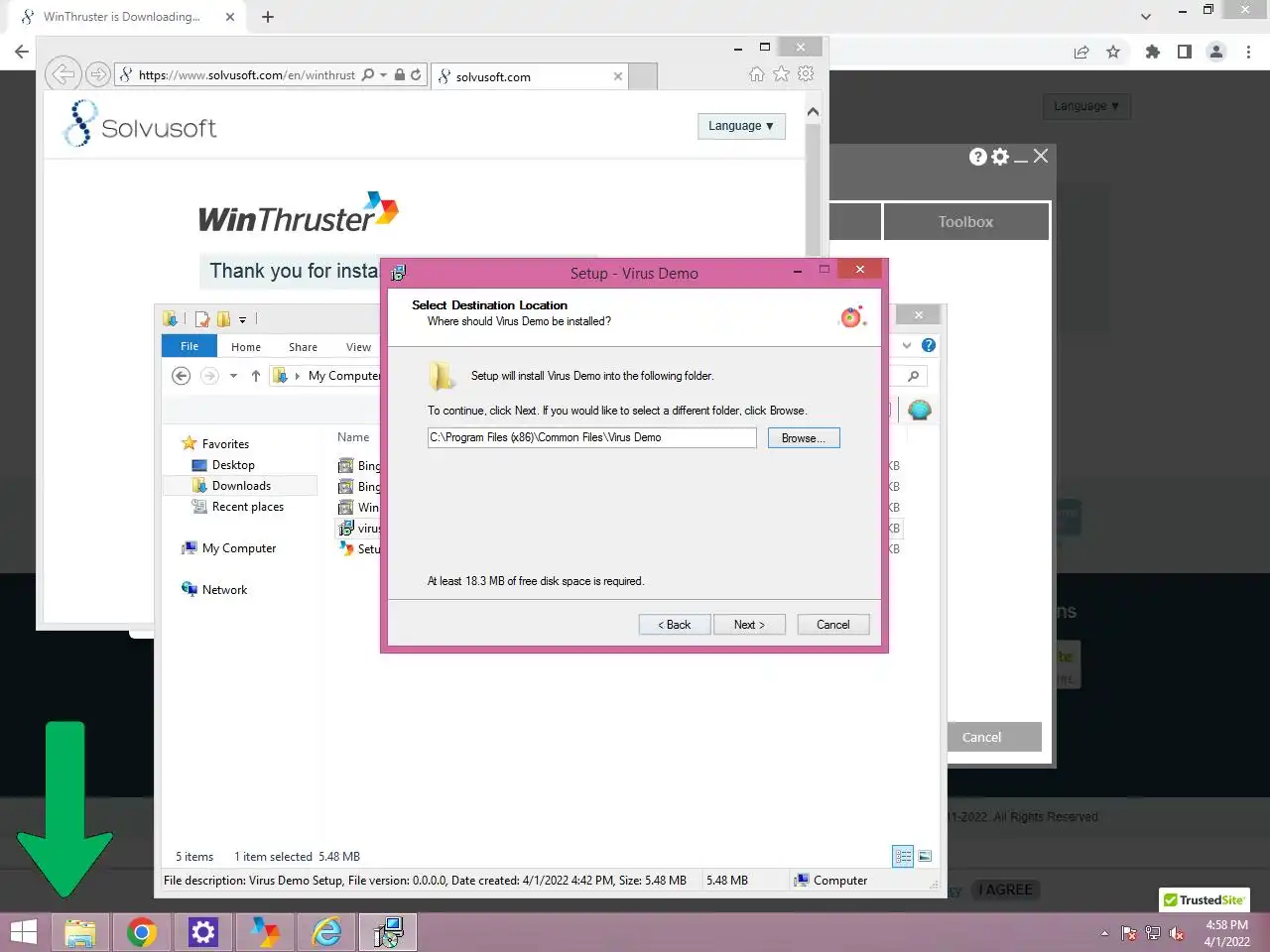Screen dimensions: 1270x952
Task: Select Downloads in the navigation pane
Action: click(241, 486)
